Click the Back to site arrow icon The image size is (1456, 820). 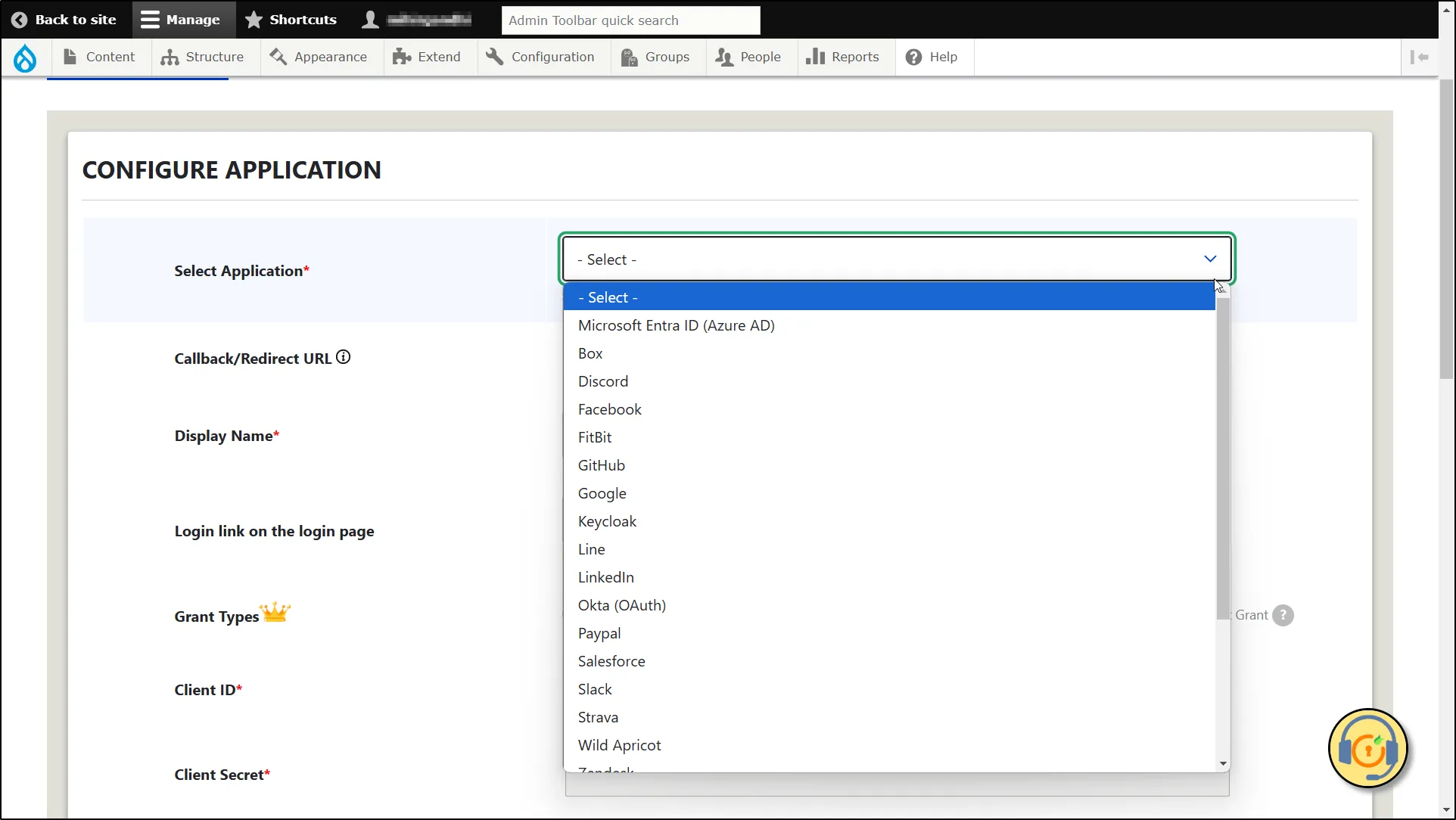(20, 20)
